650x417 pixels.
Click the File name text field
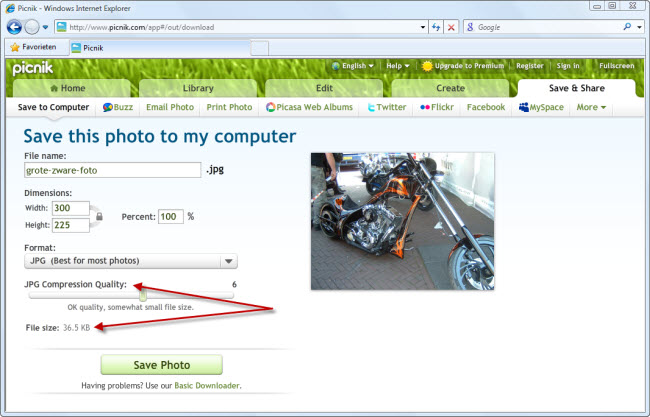click(112, 170)
